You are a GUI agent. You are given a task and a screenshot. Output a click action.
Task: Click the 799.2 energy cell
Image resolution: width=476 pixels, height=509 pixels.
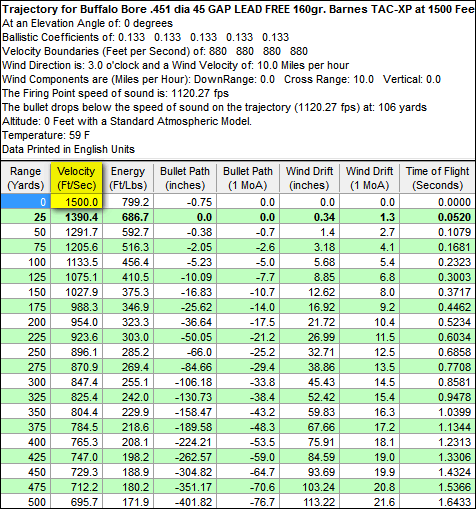tap(128, 202)
